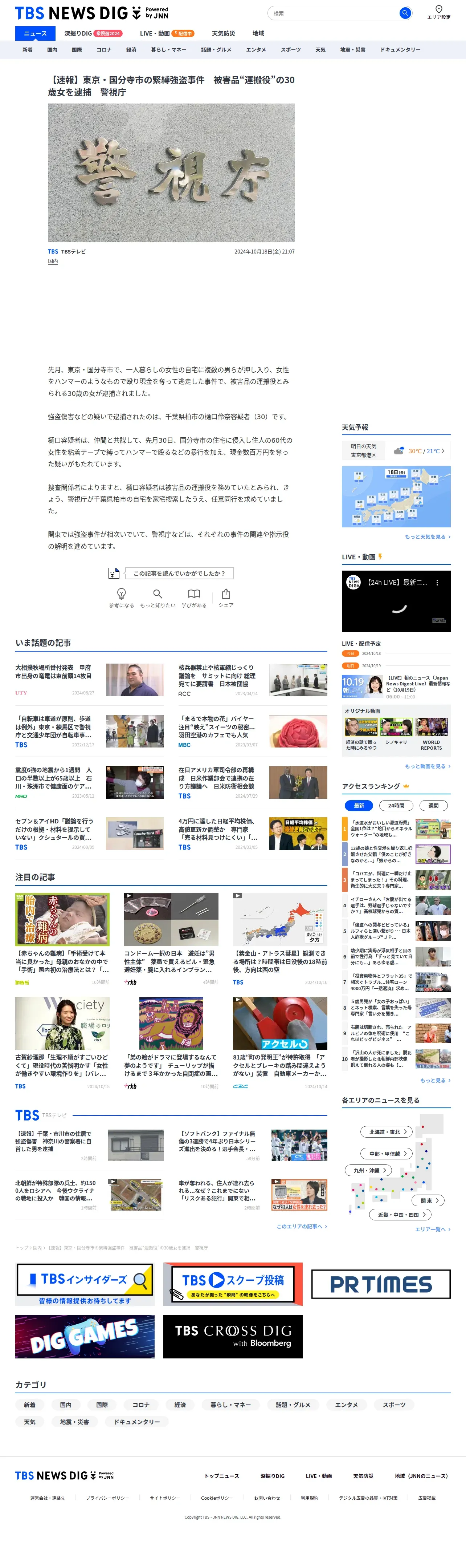This screenshot has width=466, height=1568.
Task: Select the 週間 ranking filter
Action: click(434, 805)
